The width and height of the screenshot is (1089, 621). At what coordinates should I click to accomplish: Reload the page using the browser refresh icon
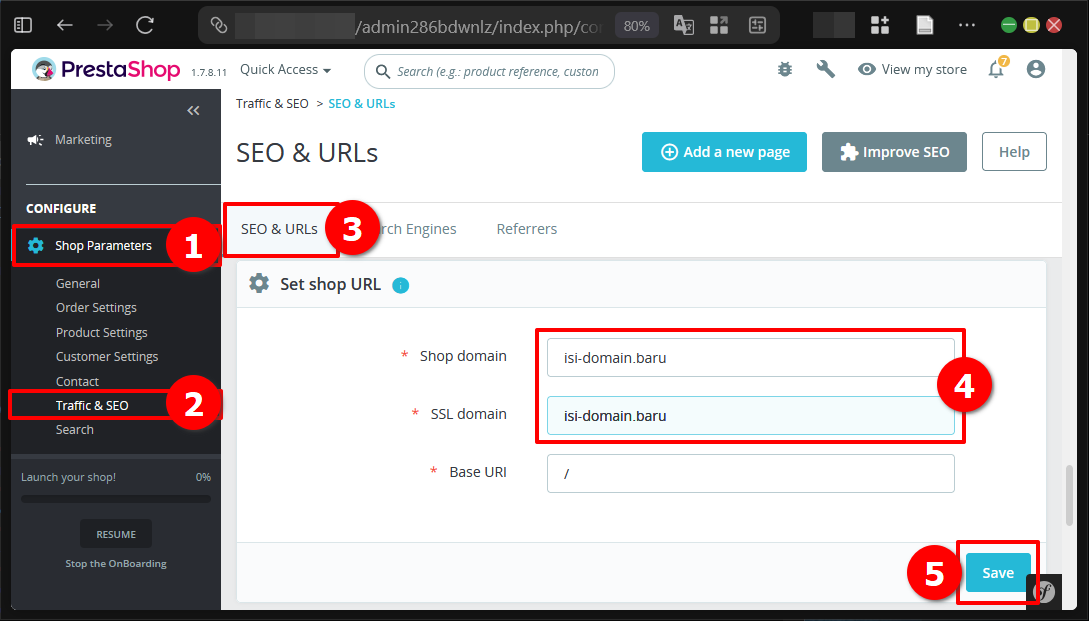pyautogui.click(x=142, y=24)
